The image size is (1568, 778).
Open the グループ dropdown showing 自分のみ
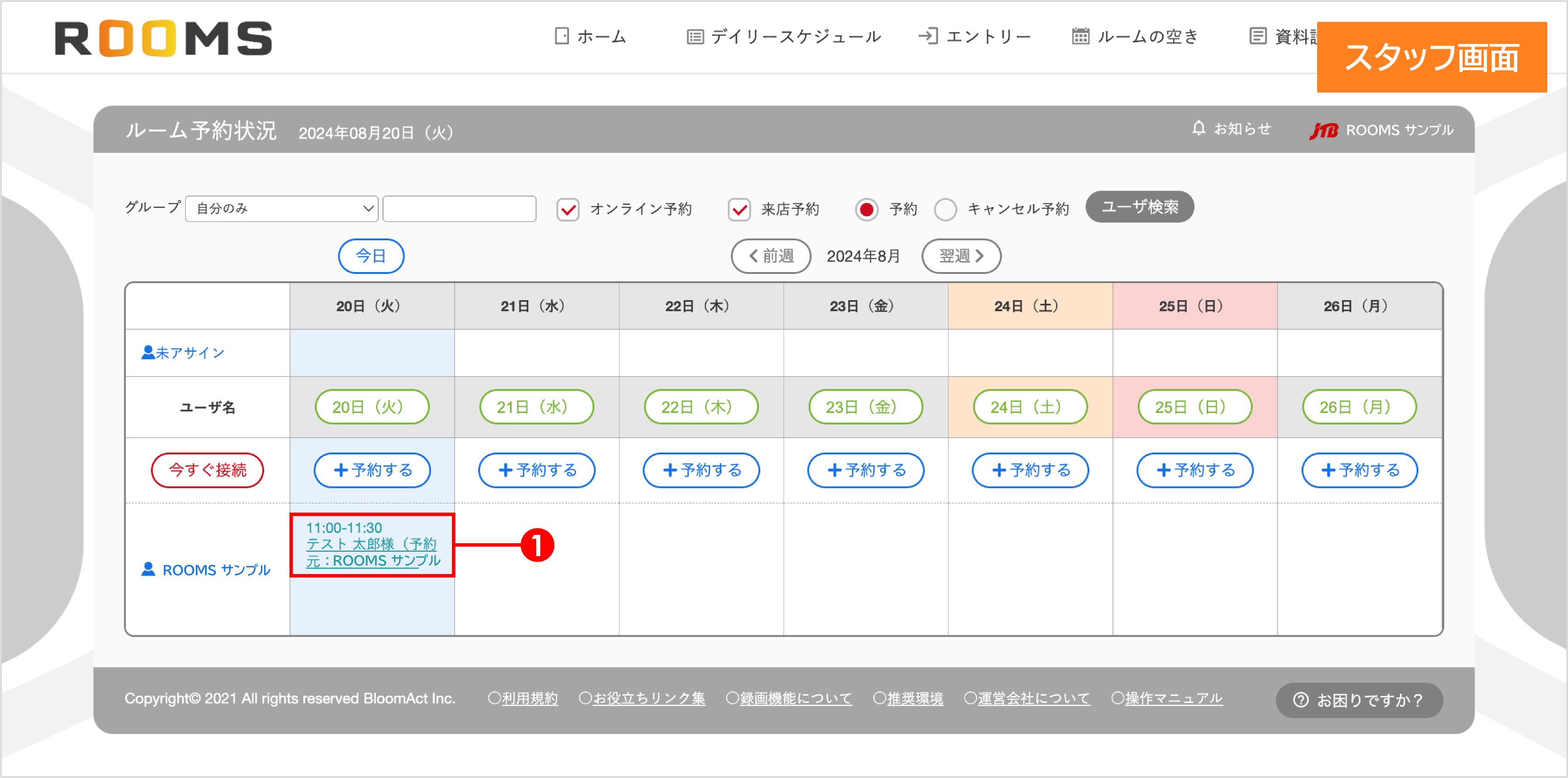pyautogui.click(x=281, y=208)
